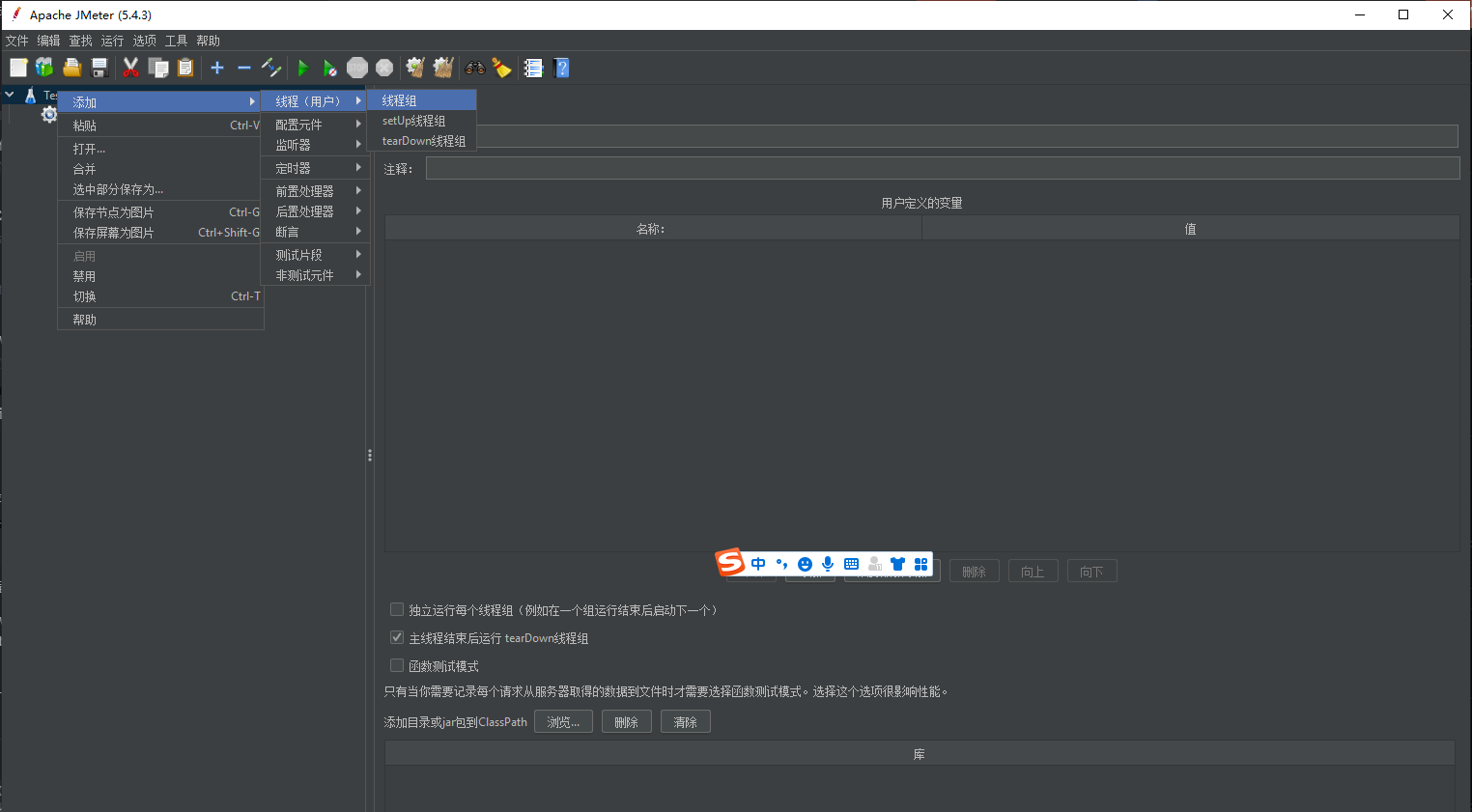Open the 查找 menu
Screen dimensions: 1472x812
(x=81, y=41)
